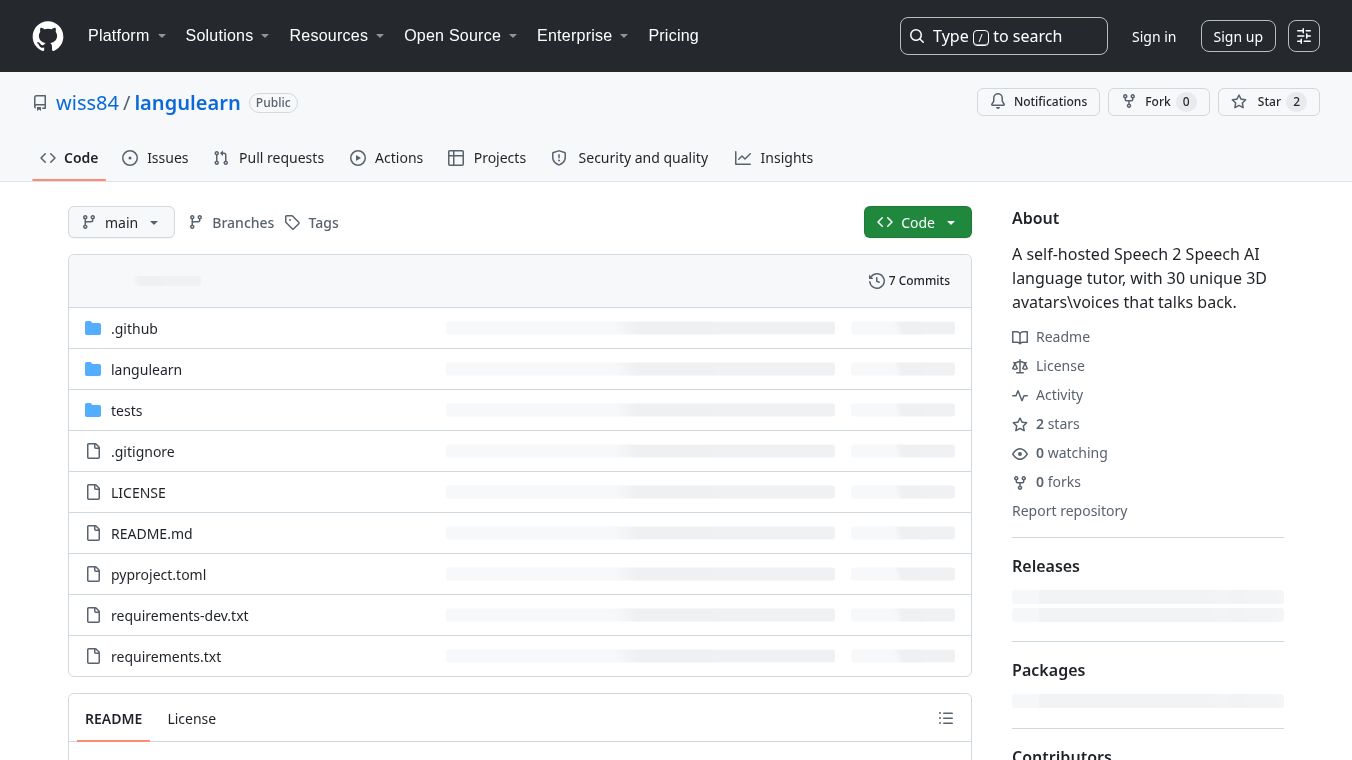
Task: Click the bell icon in Notifications button
Action: point(998,101)
